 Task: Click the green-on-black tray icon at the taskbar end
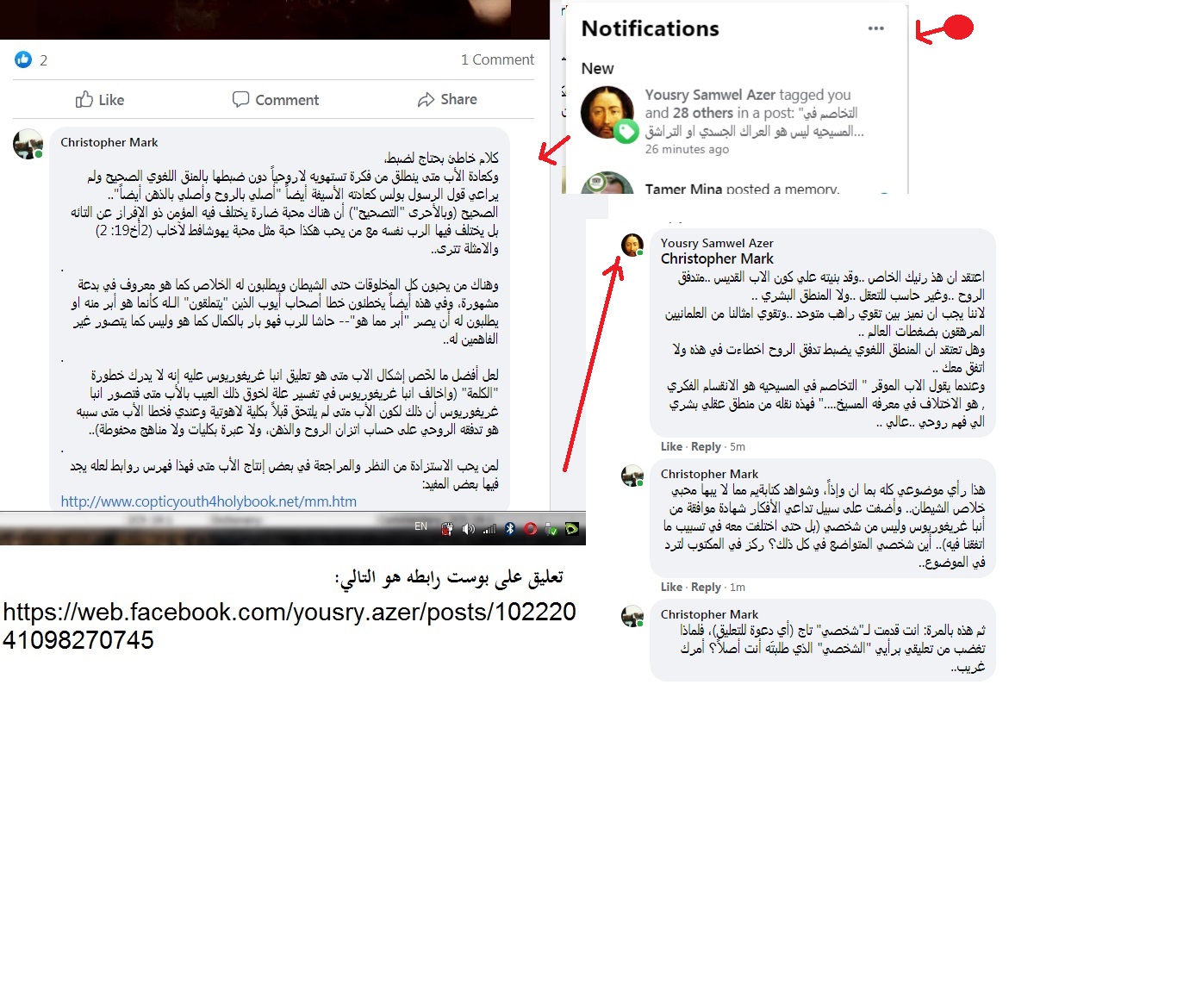[x=572, y=529]
